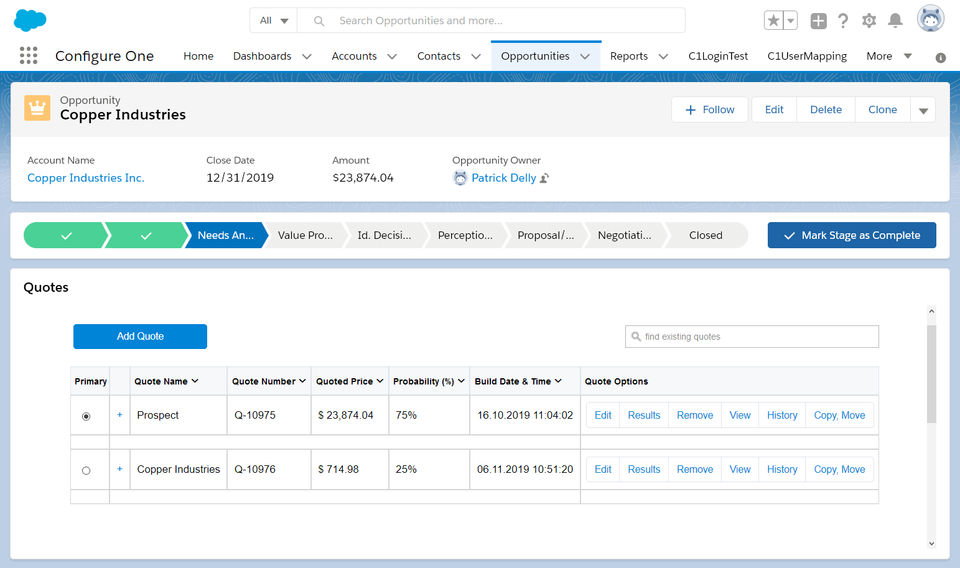
Task: View notifications bell icon
Action: 895,21
